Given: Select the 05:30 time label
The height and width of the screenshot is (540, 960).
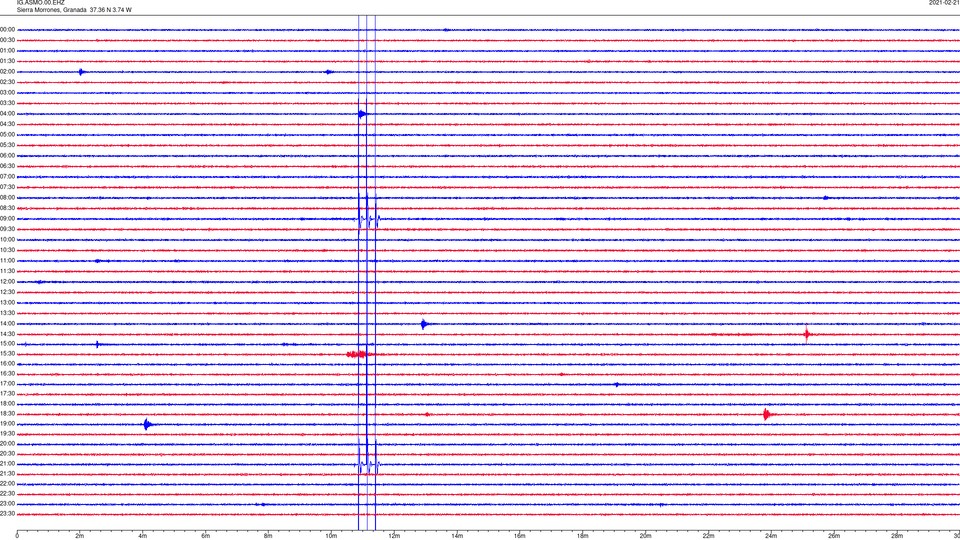Looking at the screenshot, I should [x=7, y=145].
